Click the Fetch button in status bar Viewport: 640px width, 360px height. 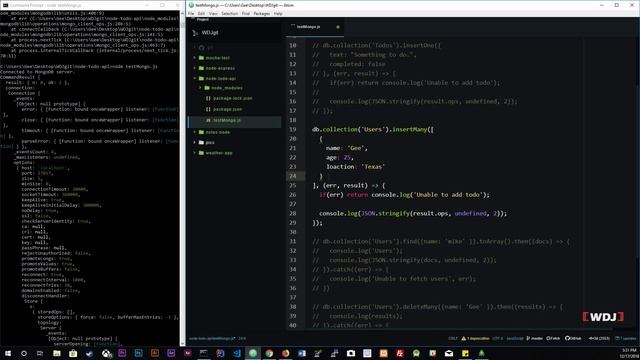click(x=553, y=338)
